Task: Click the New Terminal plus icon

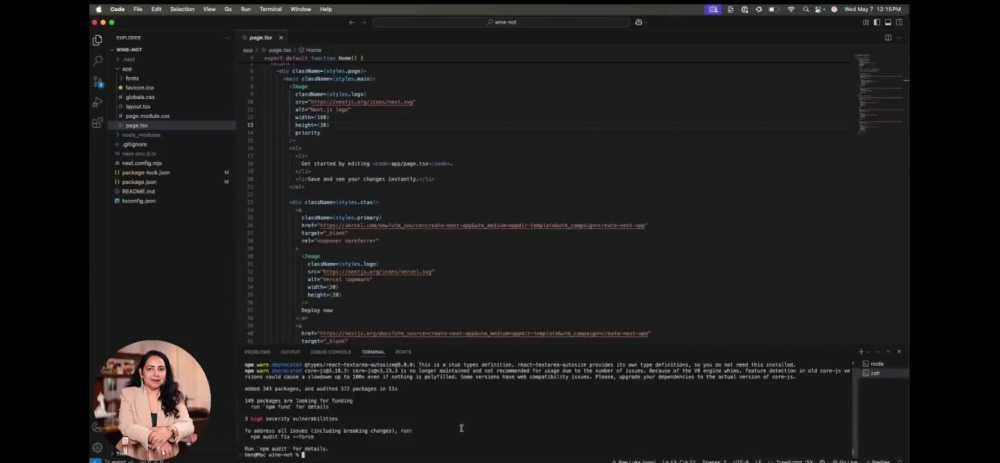Action: [x=861, y=351]
